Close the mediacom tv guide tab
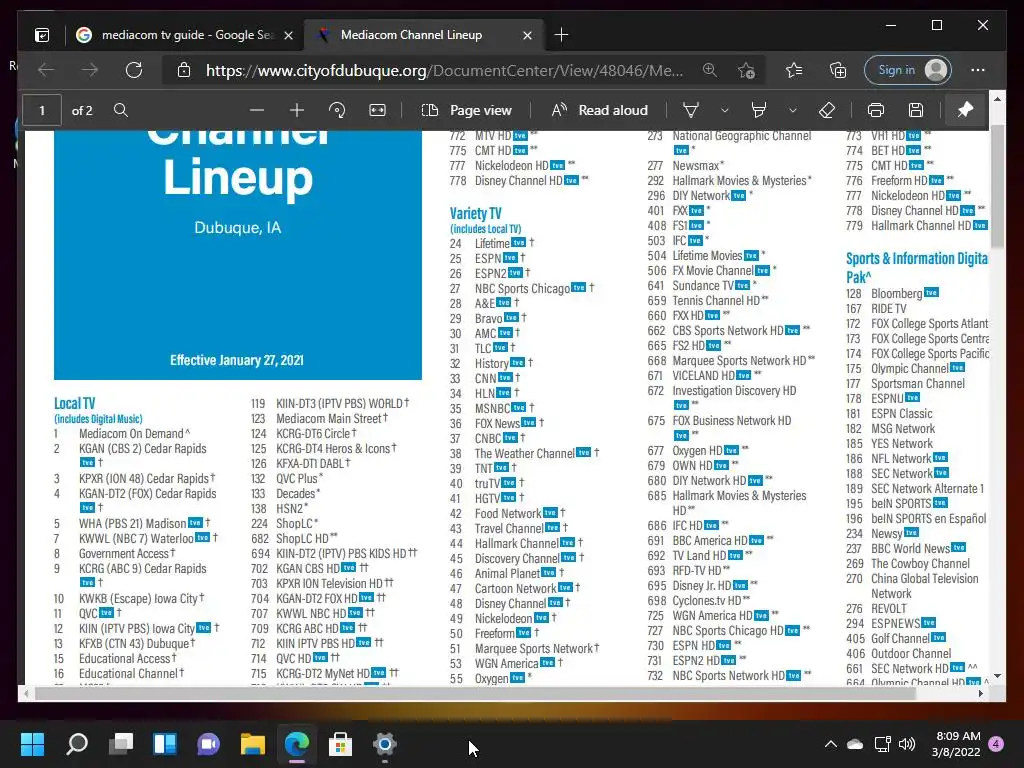1024x768 pixels. [288, 35]
